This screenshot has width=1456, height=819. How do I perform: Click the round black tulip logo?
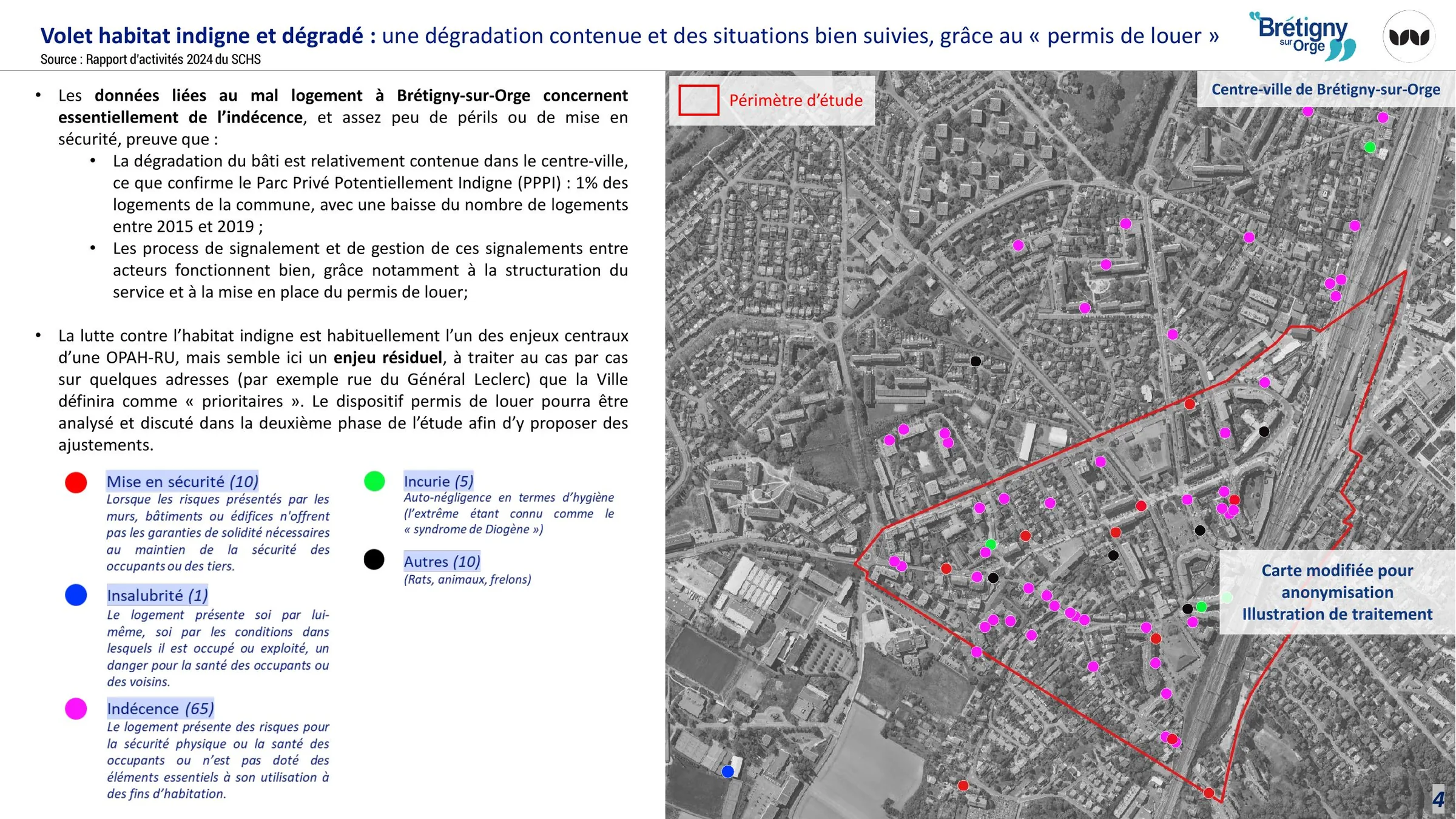point(1409,36)
